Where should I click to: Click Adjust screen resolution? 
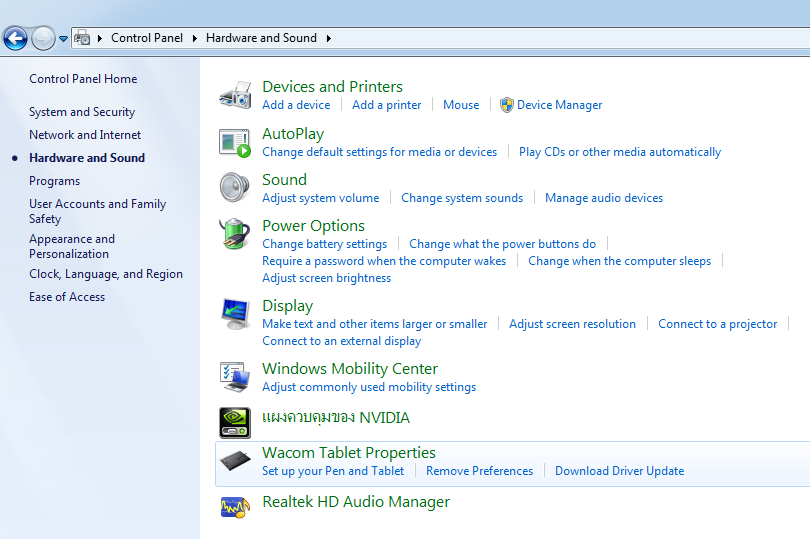pos(572,324)
